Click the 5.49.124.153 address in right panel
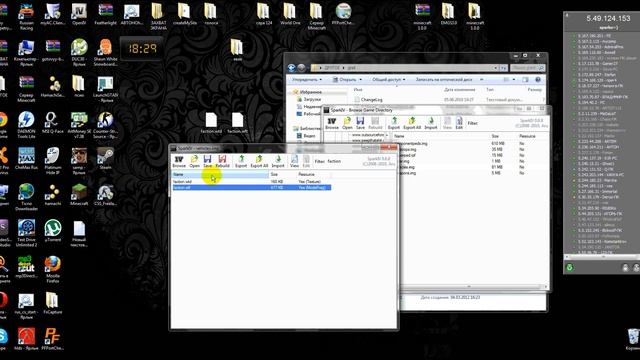This screenshot has height=360, width=640. click(x=608, y=18)
